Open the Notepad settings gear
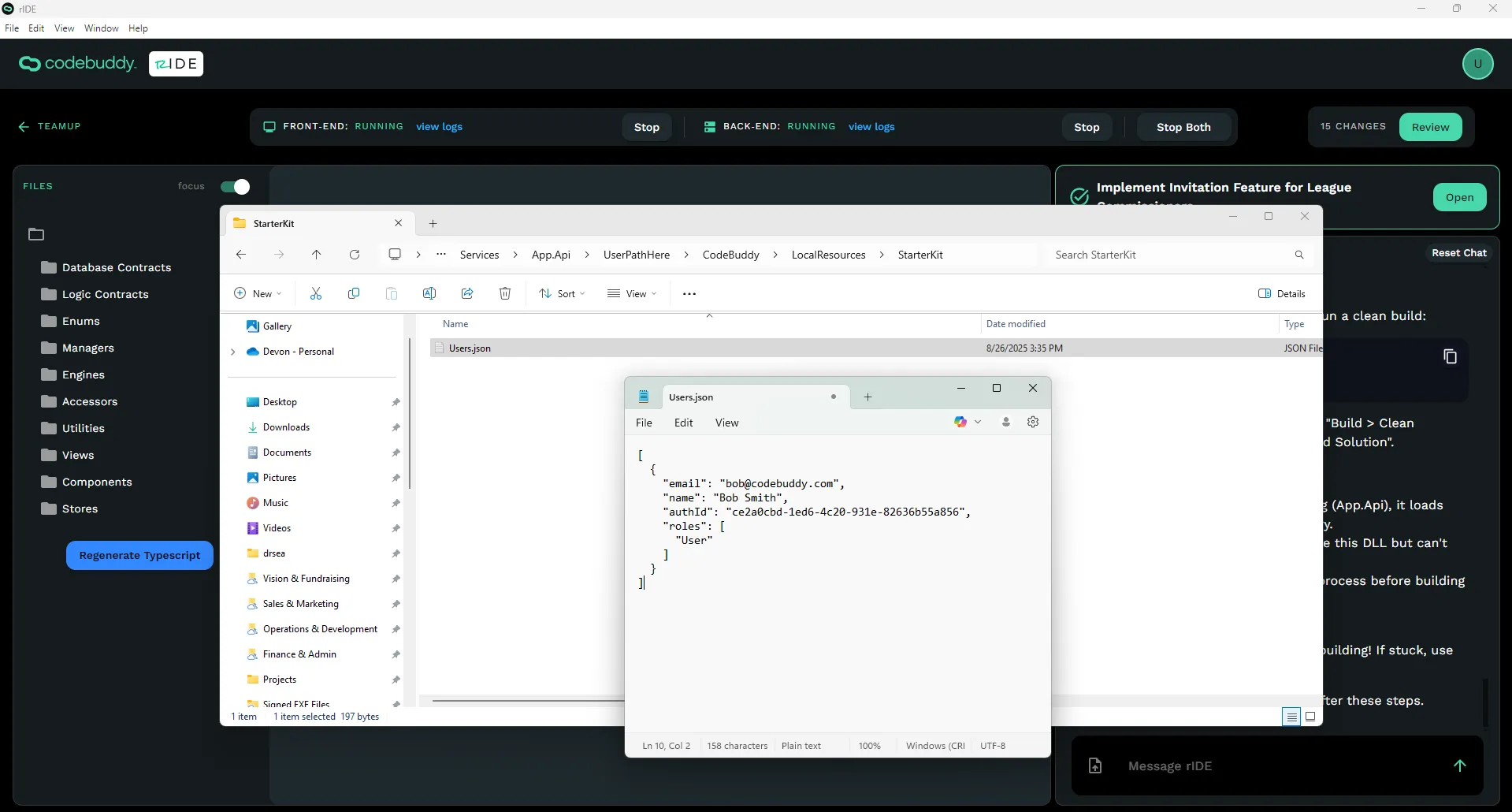Viewport: 1512px width, 812px height. [1033, 422]
